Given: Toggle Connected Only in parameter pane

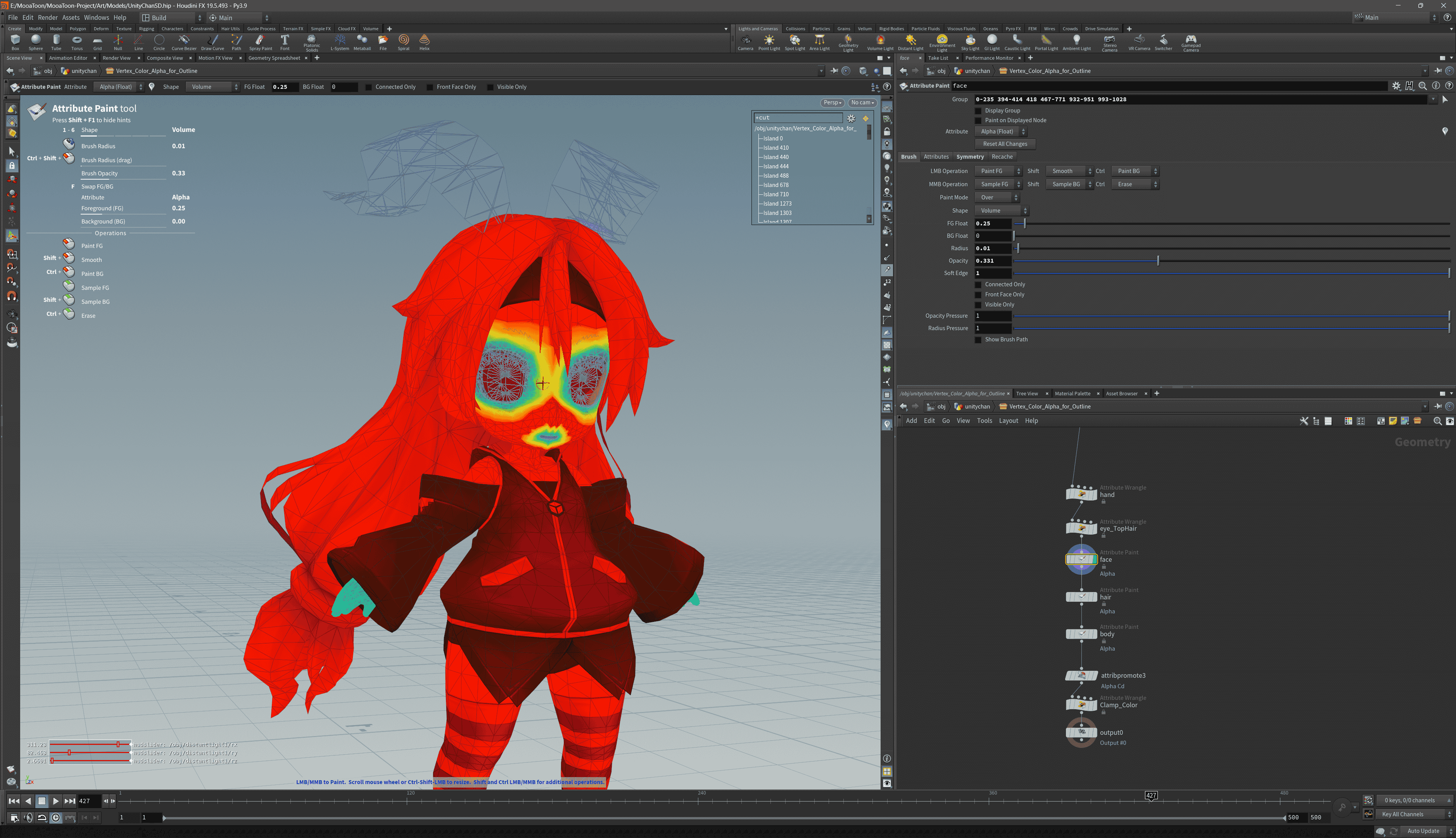Looking at the screenshot, I should click(978, 284).
